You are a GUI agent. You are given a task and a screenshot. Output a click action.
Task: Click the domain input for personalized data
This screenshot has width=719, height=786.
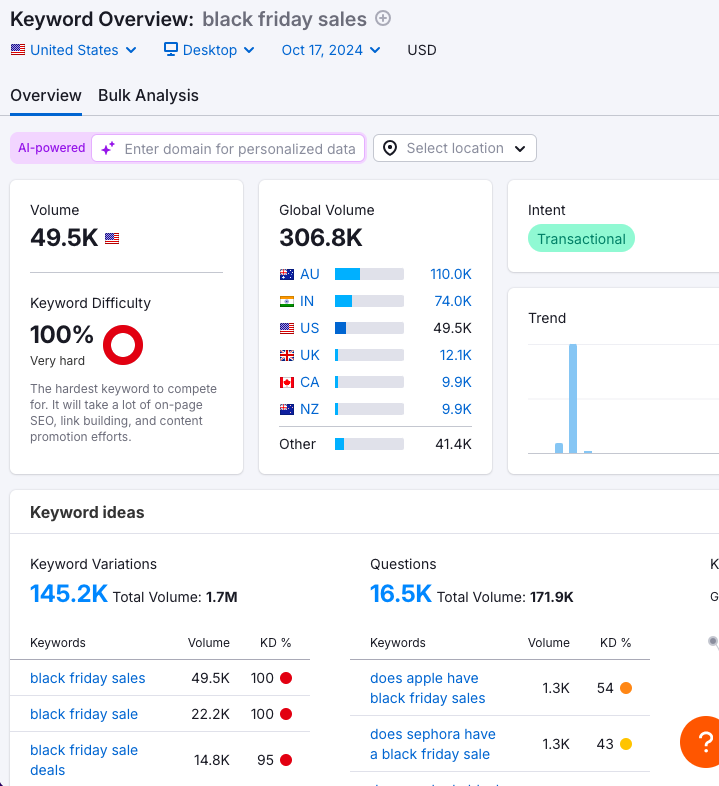coord(239,149)
